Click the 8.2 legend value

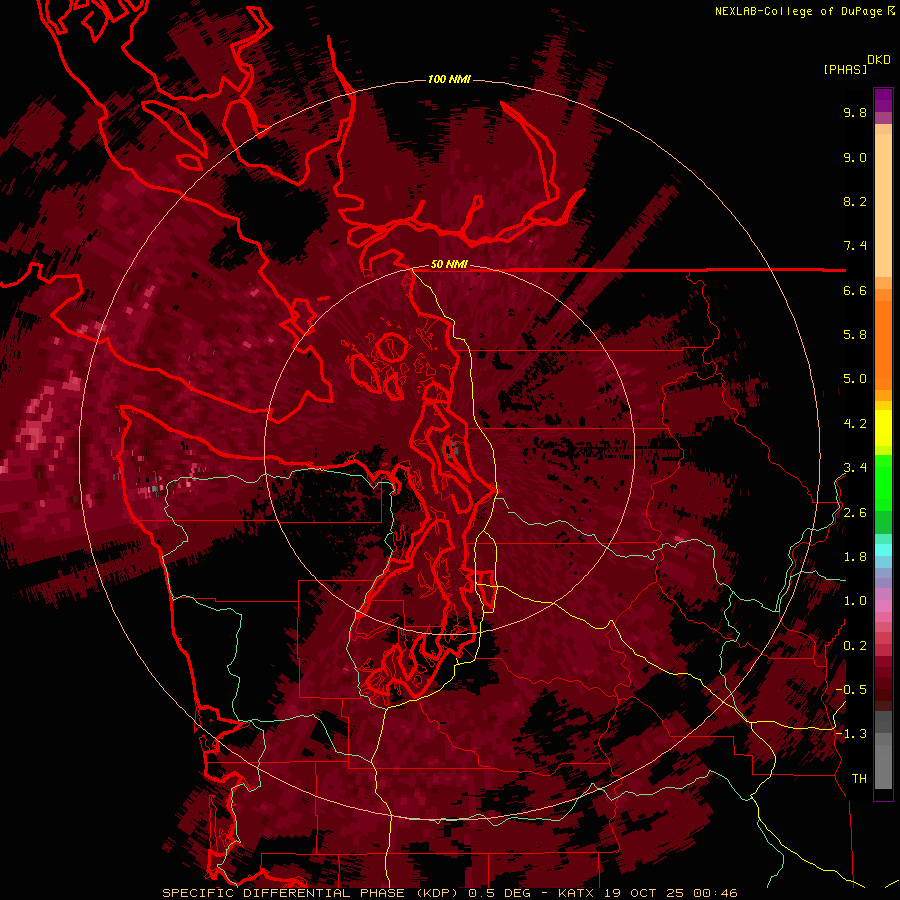point(855,201)
